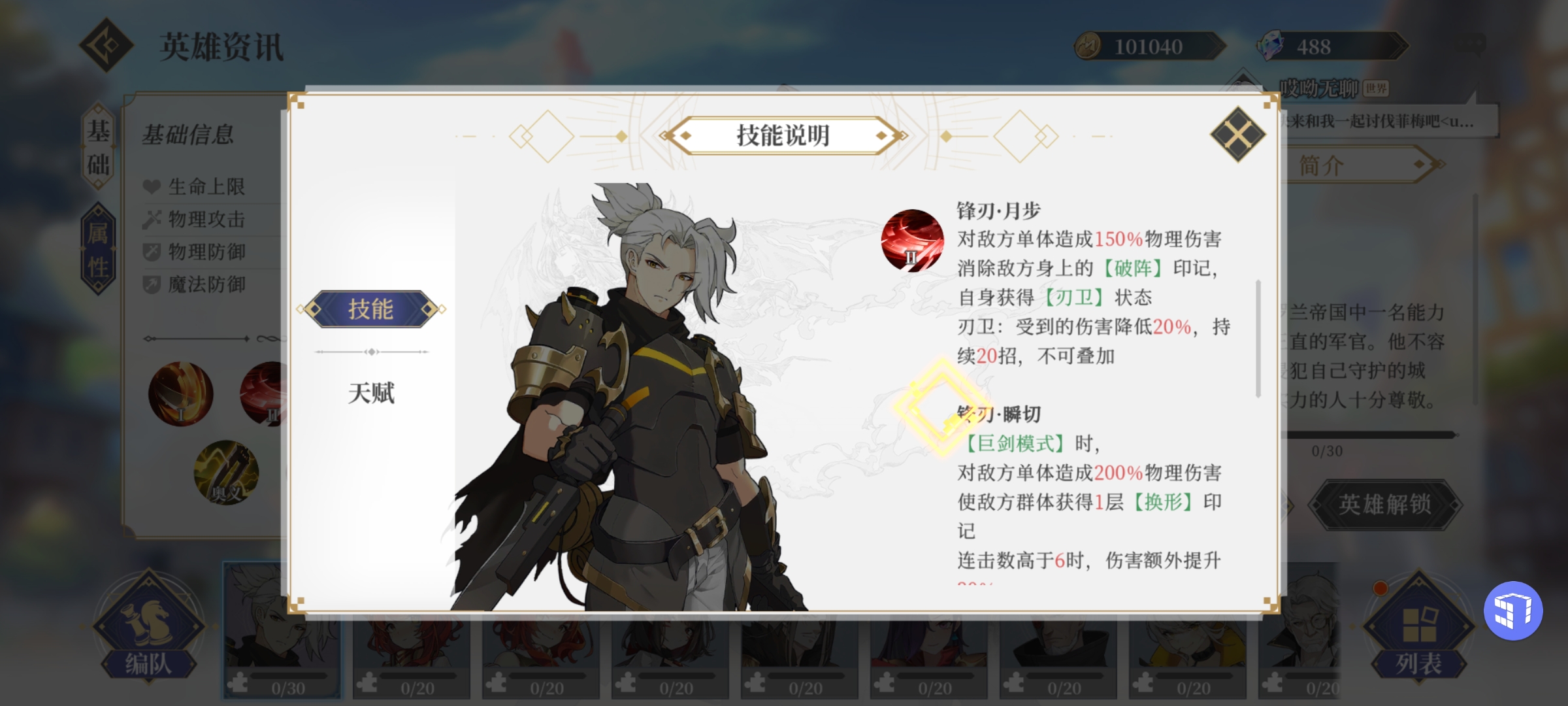Select the 基础 side tab
The height and width of the screenshot is (706, 1568).
coord(99,147)
